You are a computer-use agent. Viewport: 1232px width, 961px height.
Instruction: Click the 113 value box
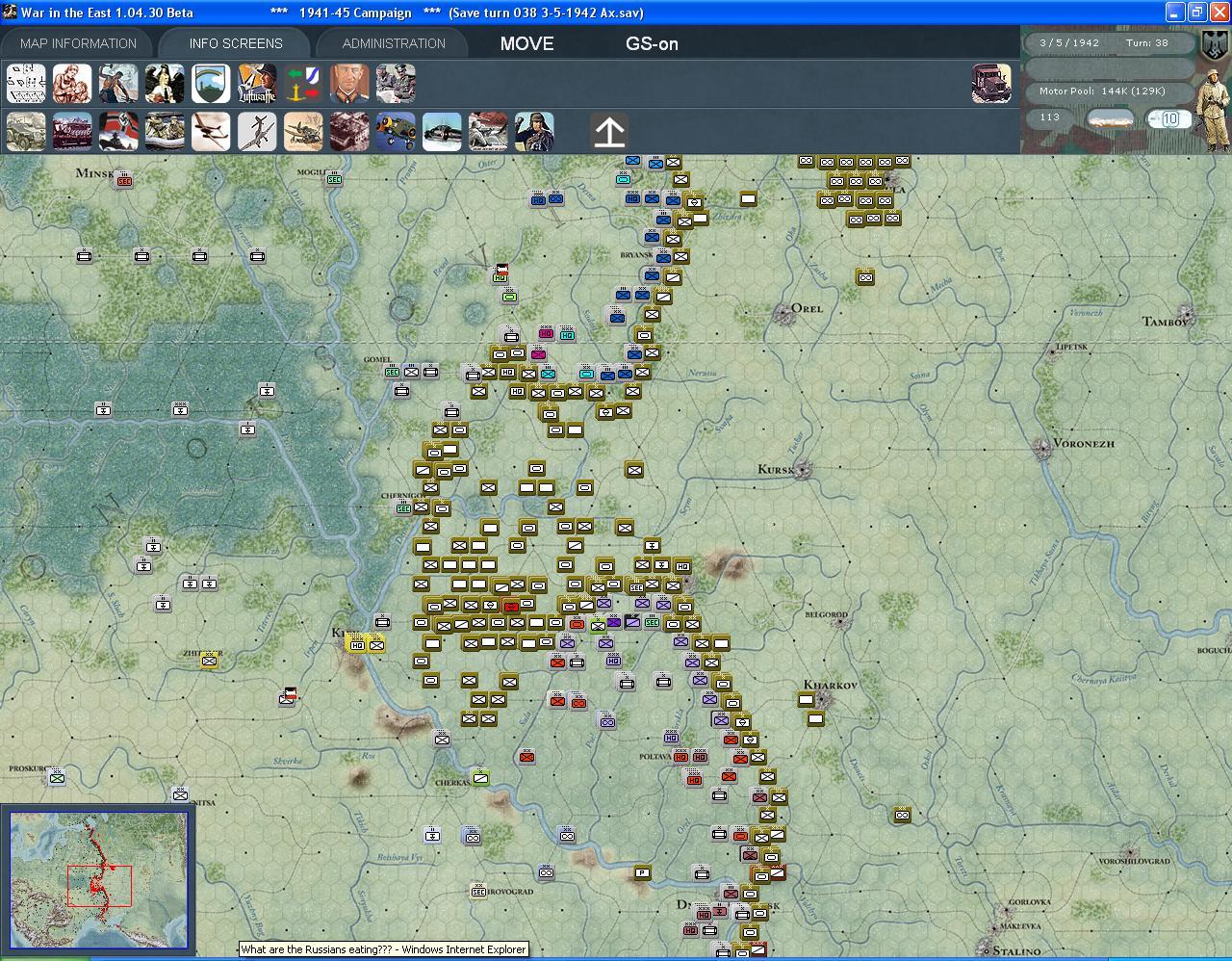(x=1050, y=118)
